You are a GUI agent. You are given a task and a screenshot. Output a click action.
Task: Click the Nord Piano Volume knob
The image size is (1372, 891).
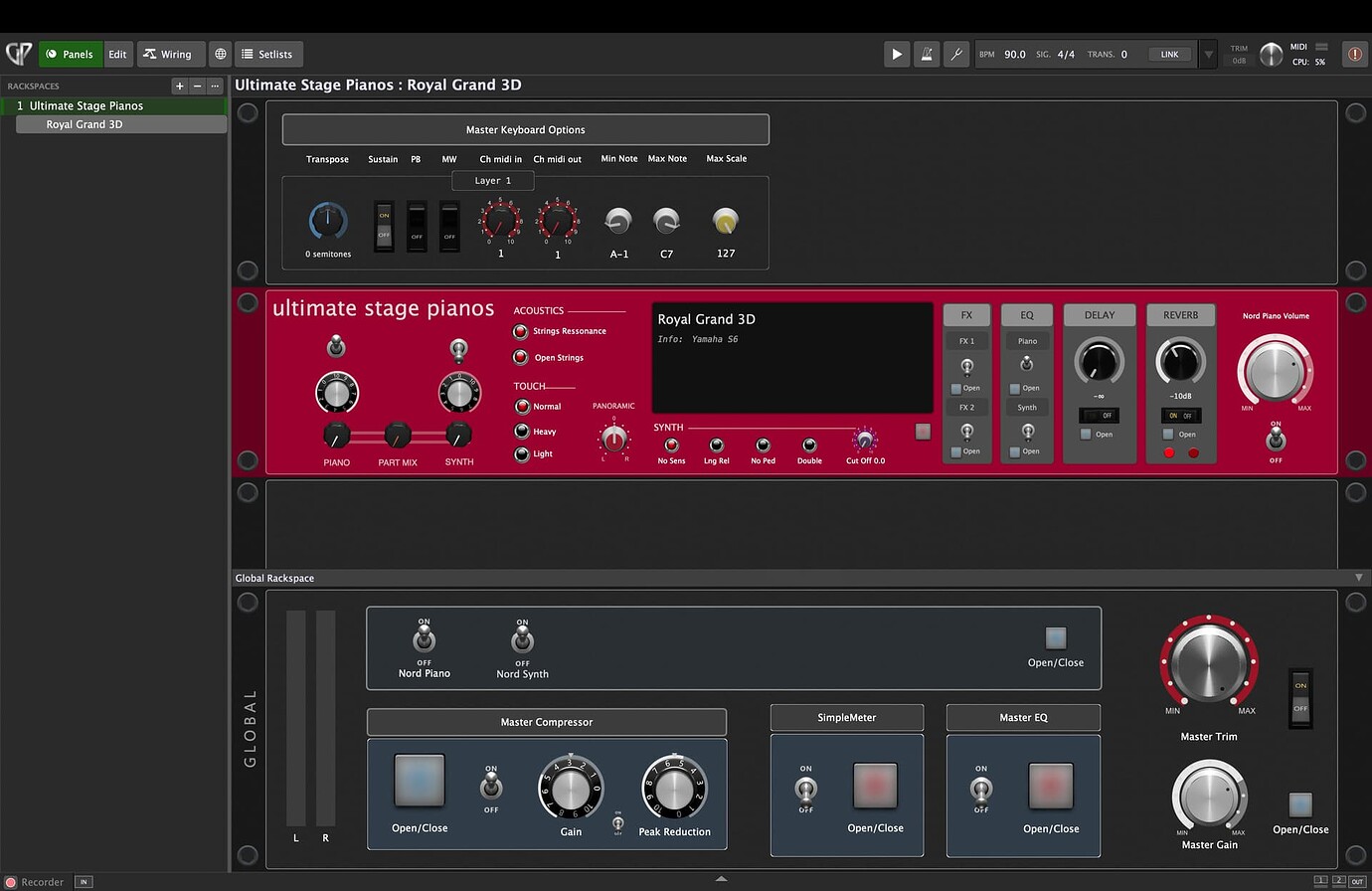click(x=1276, y=371)
